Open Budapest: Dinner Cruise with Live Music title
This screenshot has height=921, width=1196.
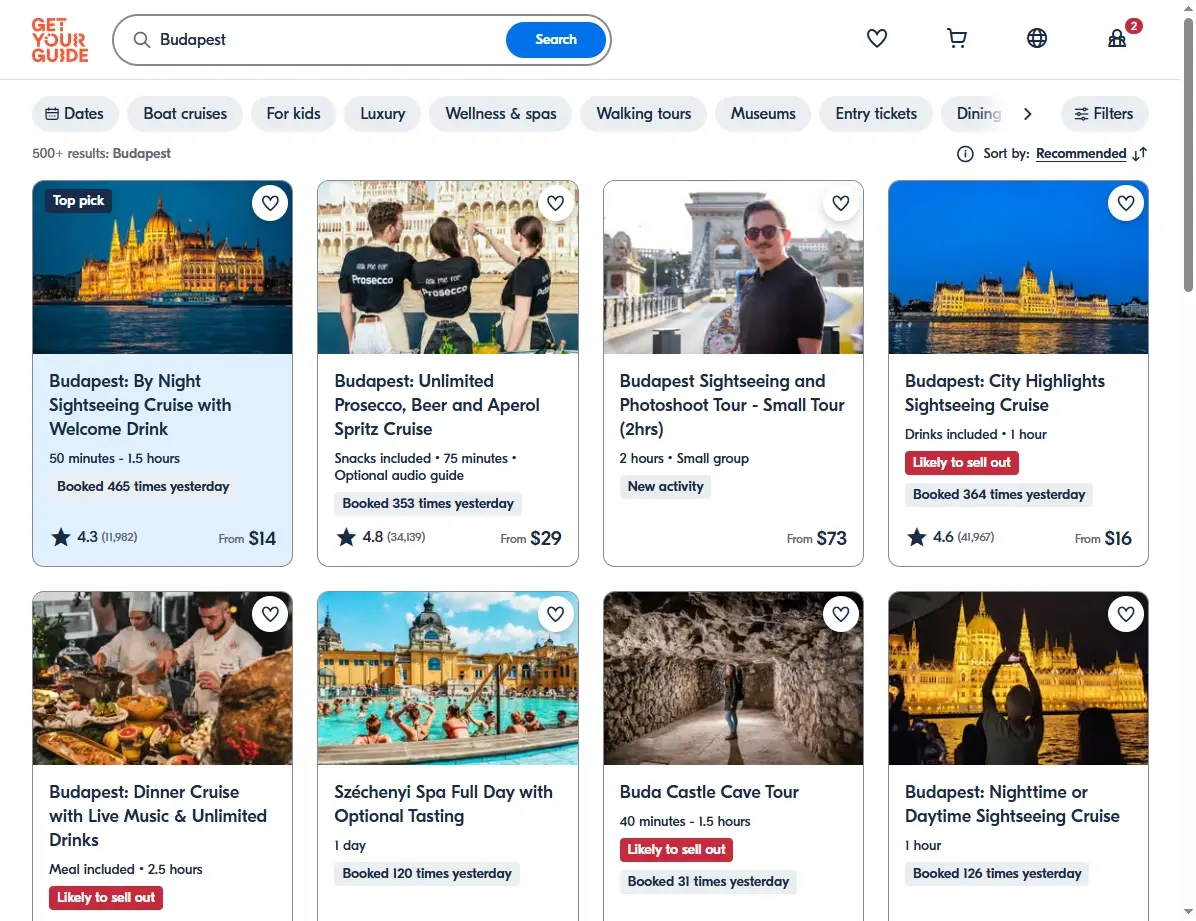click(158, 816)
